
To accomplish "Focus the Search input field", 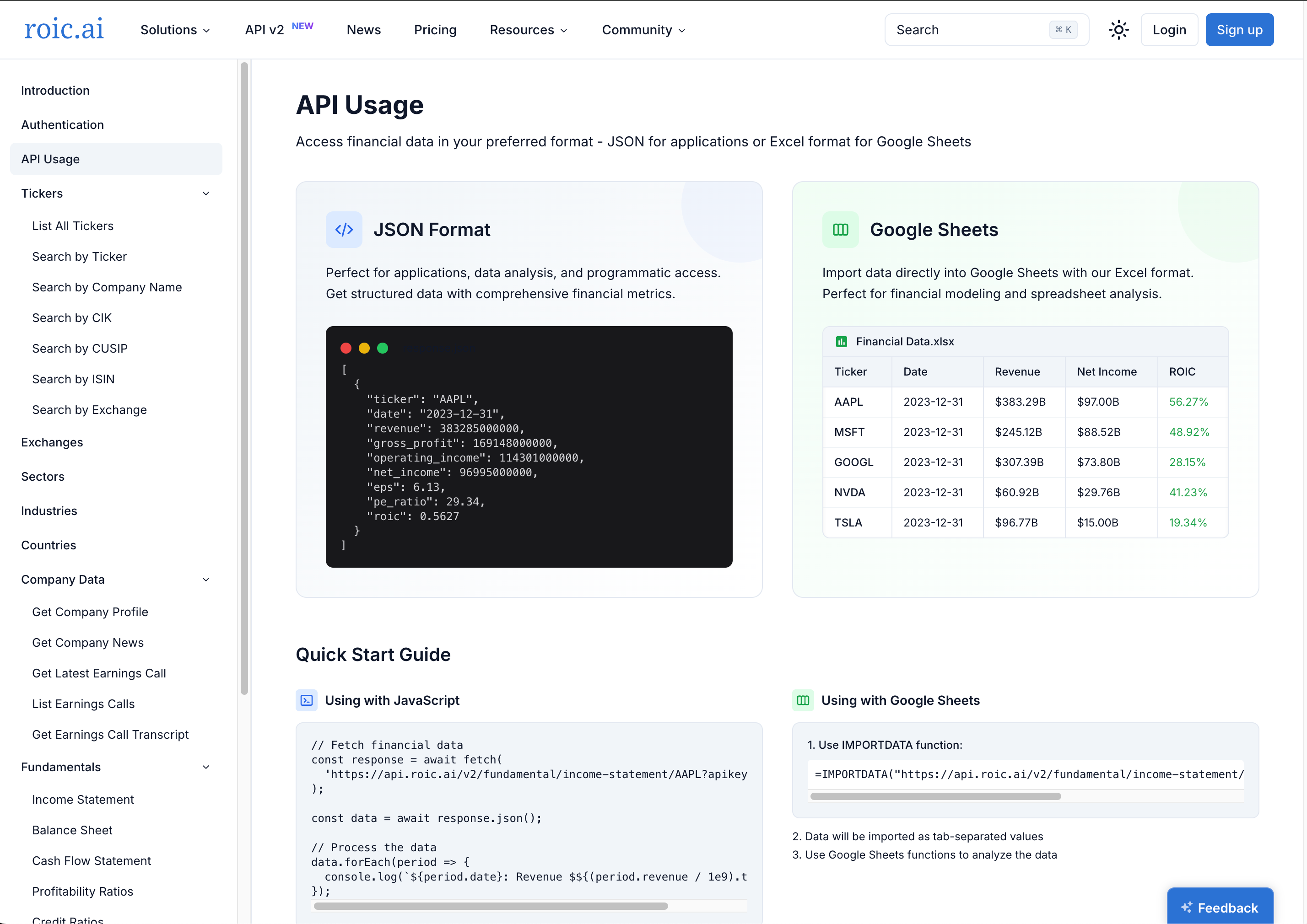I will click(x=968, y=30).
